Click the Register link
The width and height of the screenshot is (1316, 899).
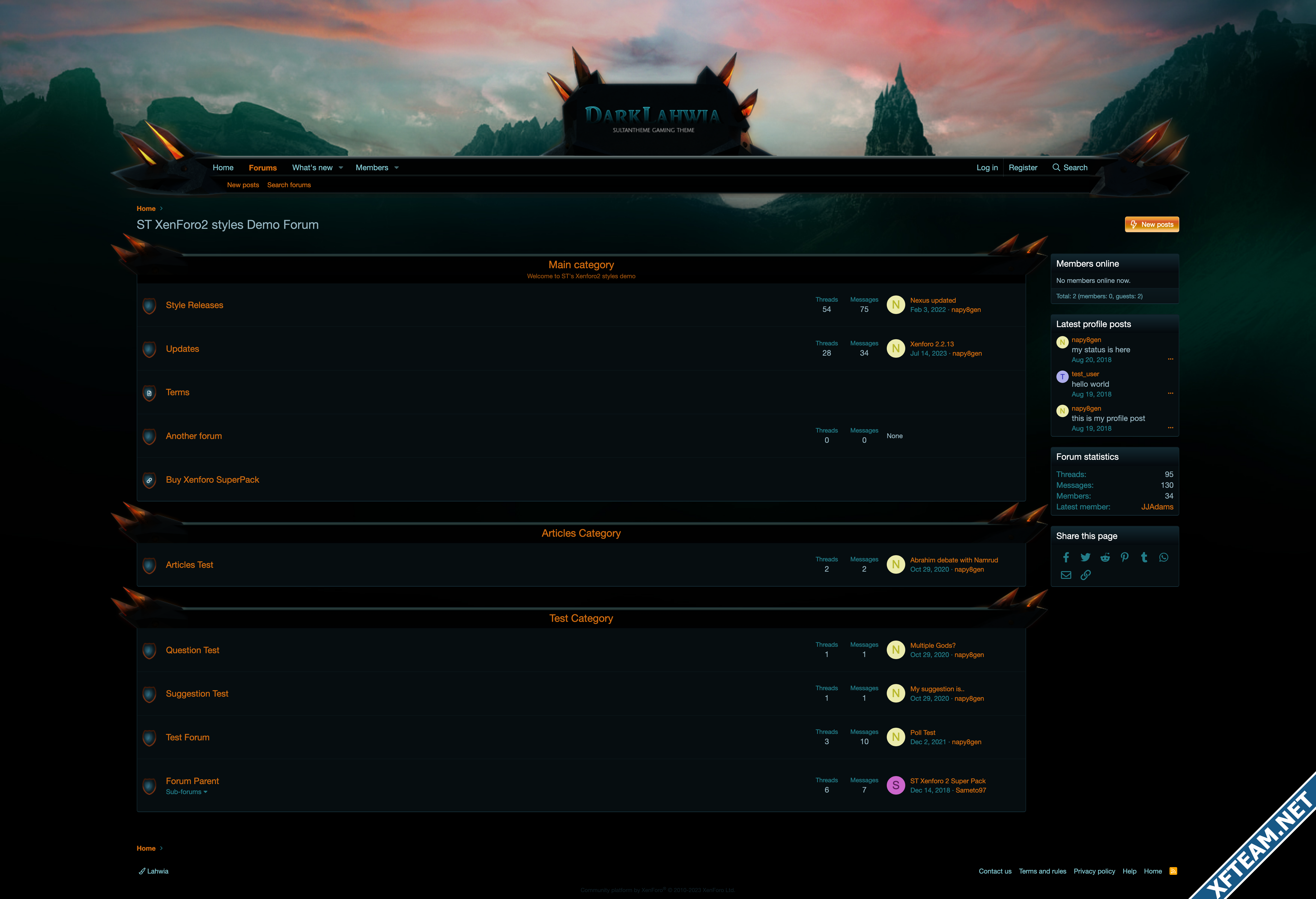1023,168
